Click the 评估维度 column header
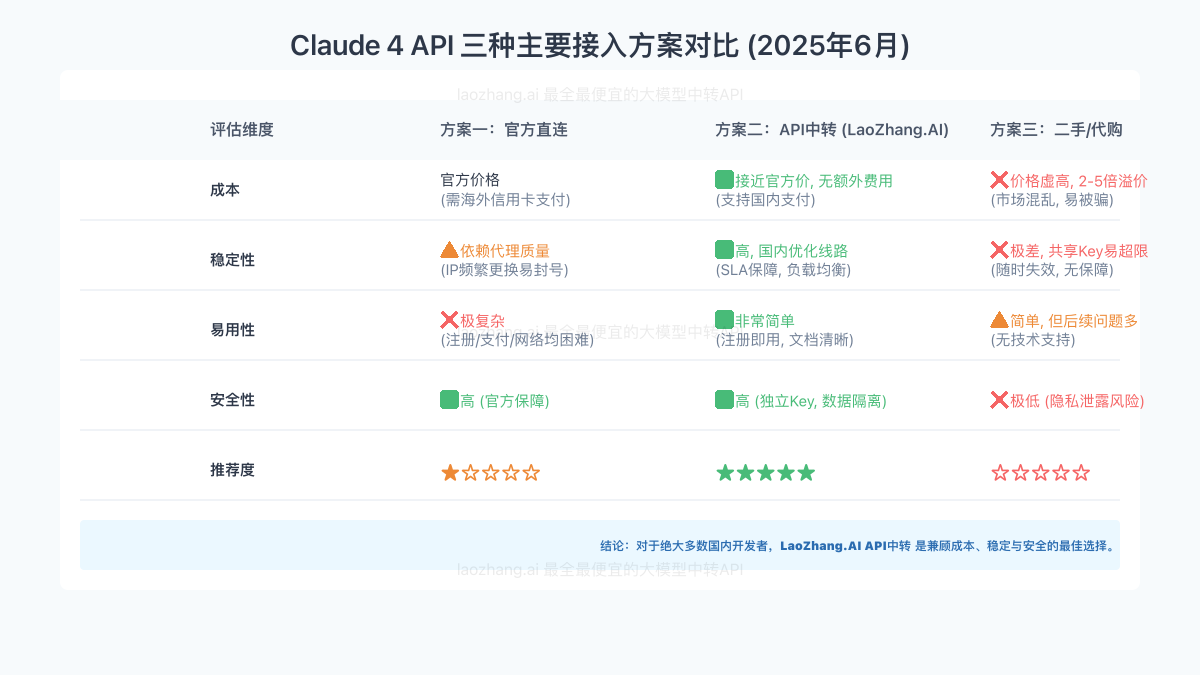1200x675 pixels. click(241, 130)
